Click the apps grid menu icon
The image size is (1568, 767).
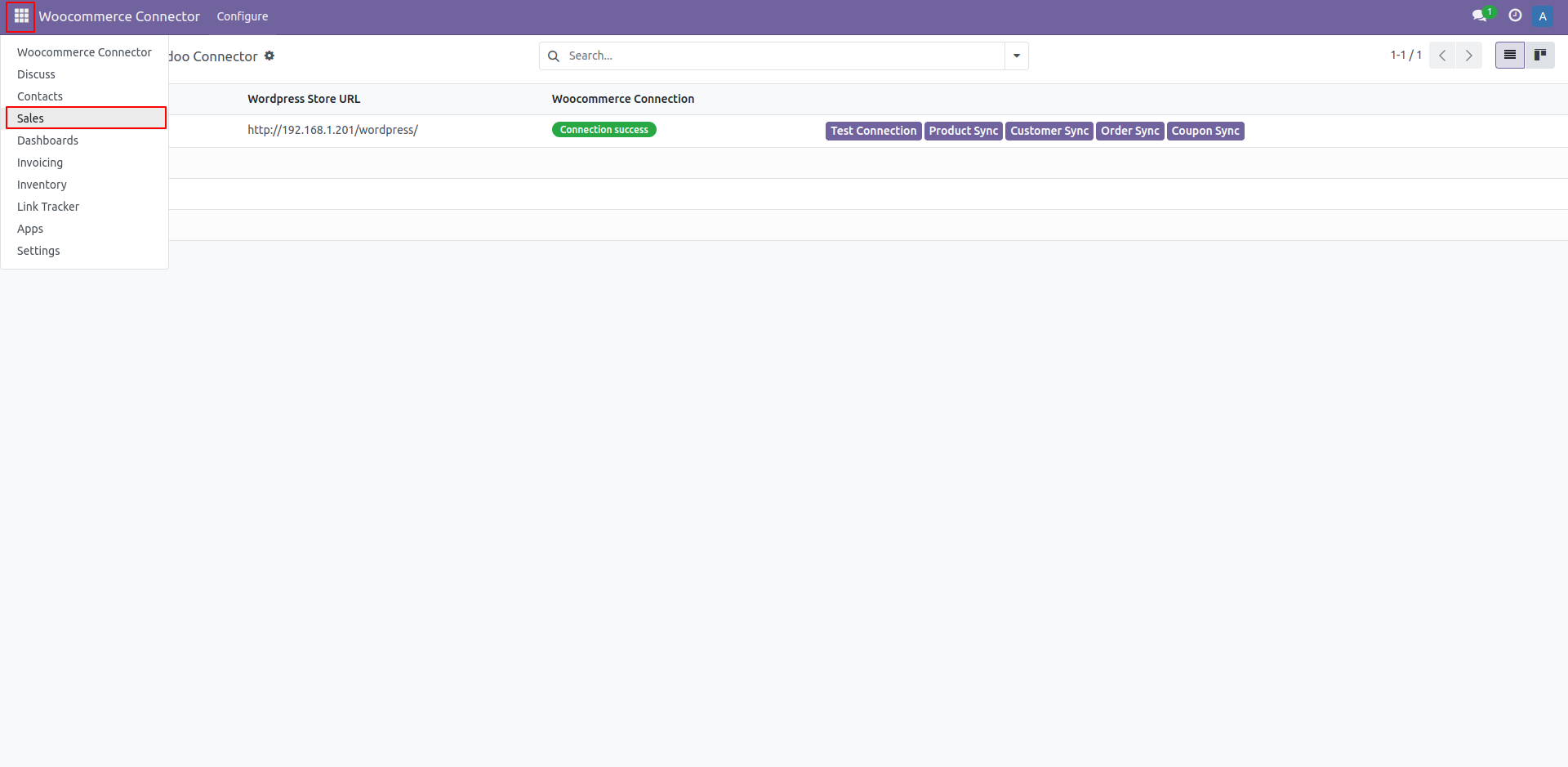[x=21, y=16]
